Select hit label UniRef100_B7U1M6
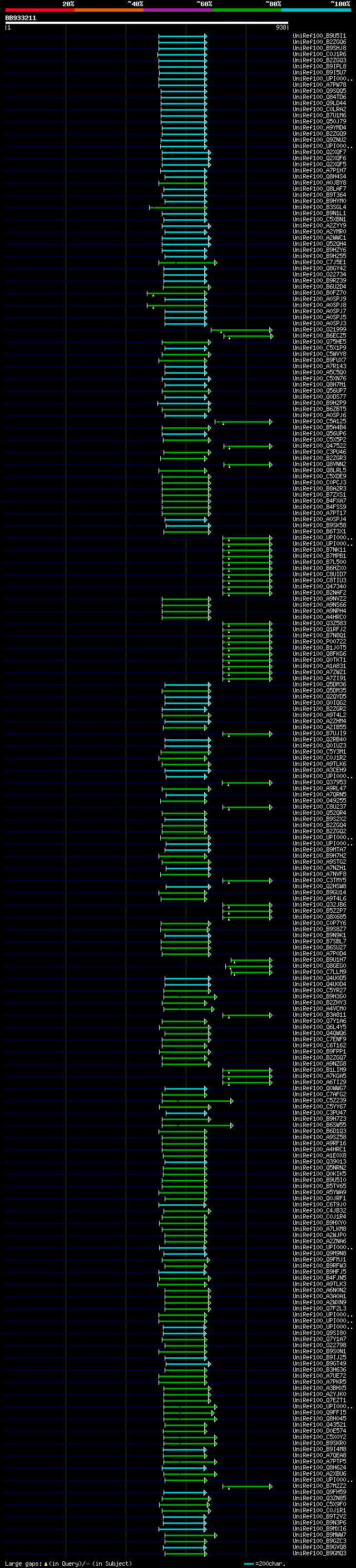Screen dimensions: 356x1568 [319, 115]
